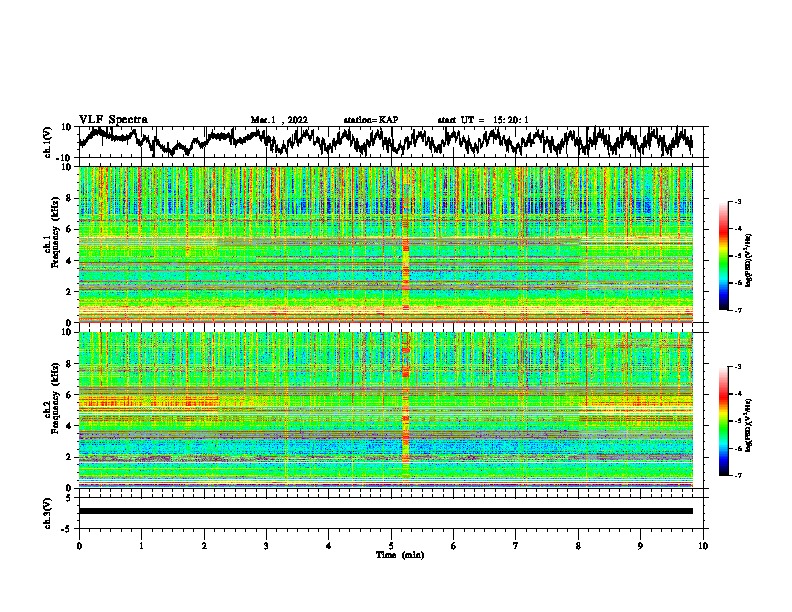Click the time axis tick label "8"
This screenshot has width=792, height=612.
[578, 546]
